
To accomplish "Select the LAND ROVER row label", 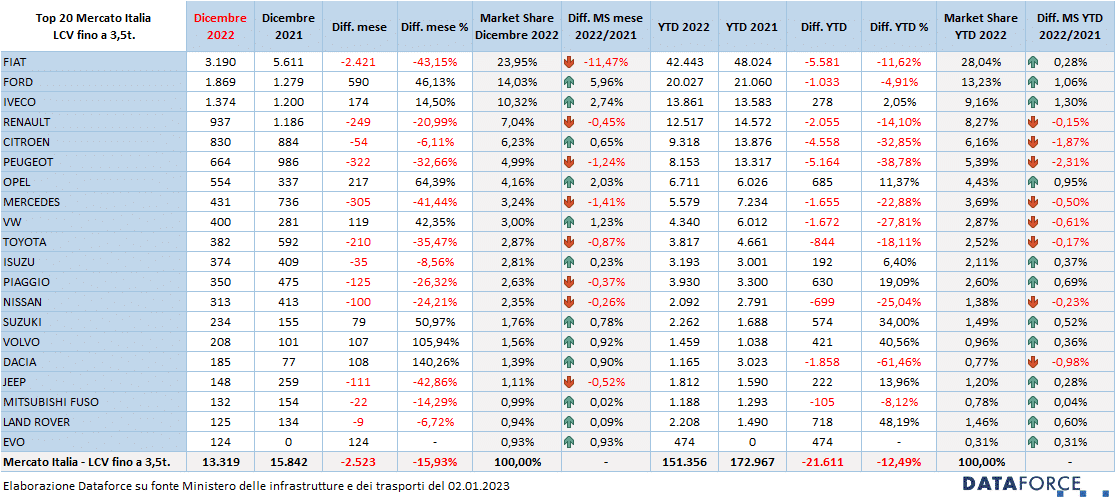I will click(93, 422).
